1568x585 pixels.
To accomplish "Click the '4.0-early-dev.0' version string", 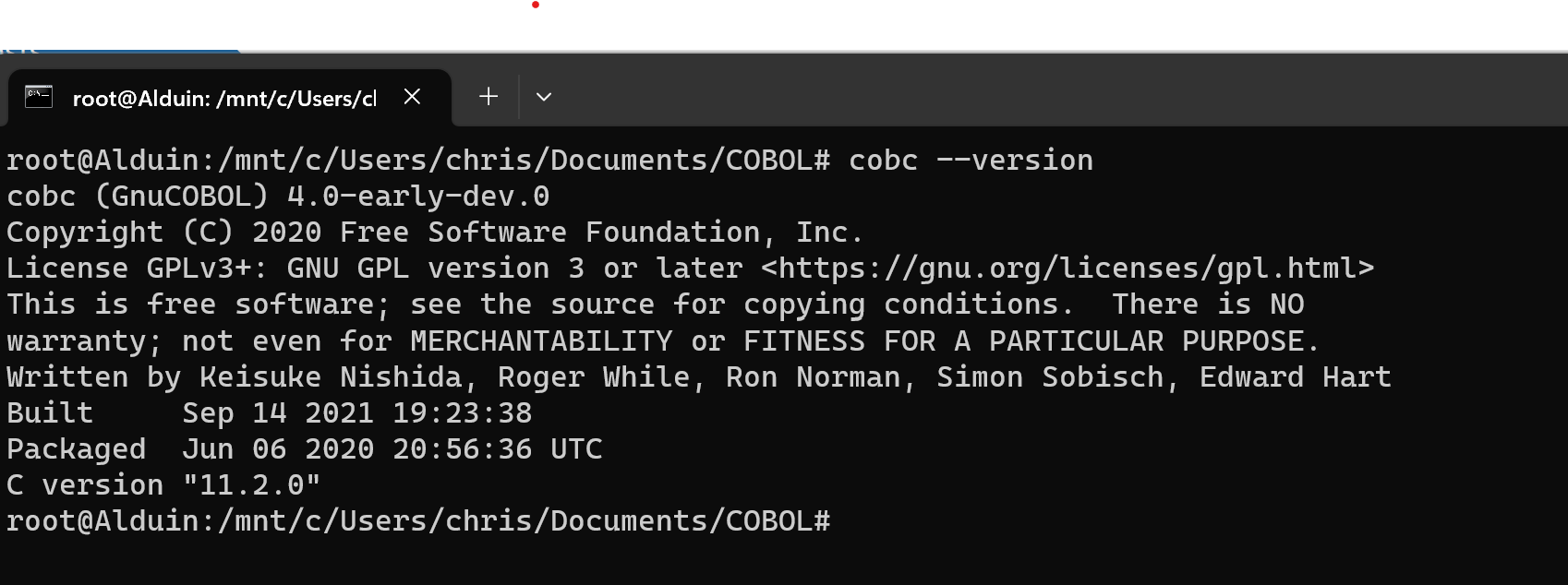I will (x=418, y=197).
